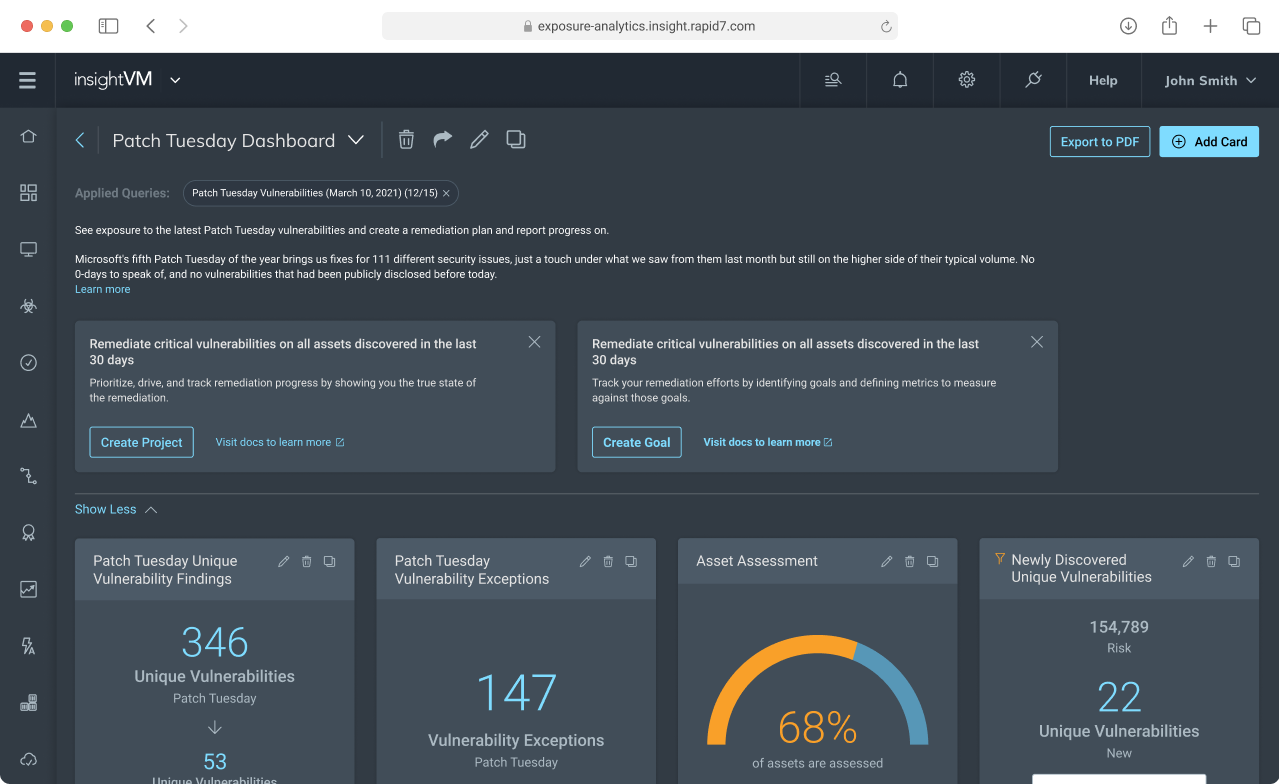This screenshot has height=784, width=1280.
Task: Go back with the dashboard back arrow
Action: point(80,140)
